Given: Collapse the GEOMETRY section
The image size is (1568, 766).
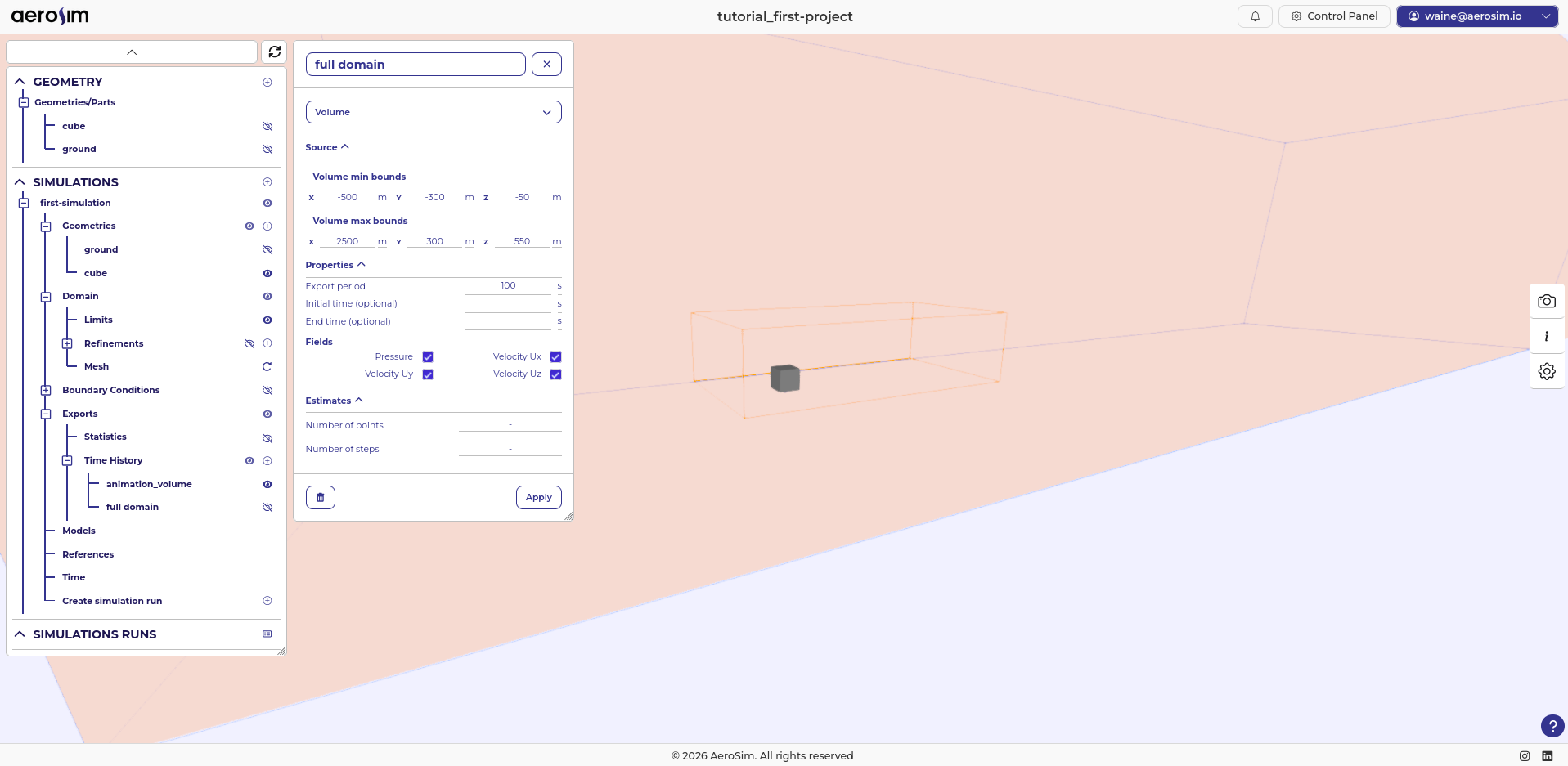Looking at the screenshot, I should pyautogui.click(x=20, y=82).
